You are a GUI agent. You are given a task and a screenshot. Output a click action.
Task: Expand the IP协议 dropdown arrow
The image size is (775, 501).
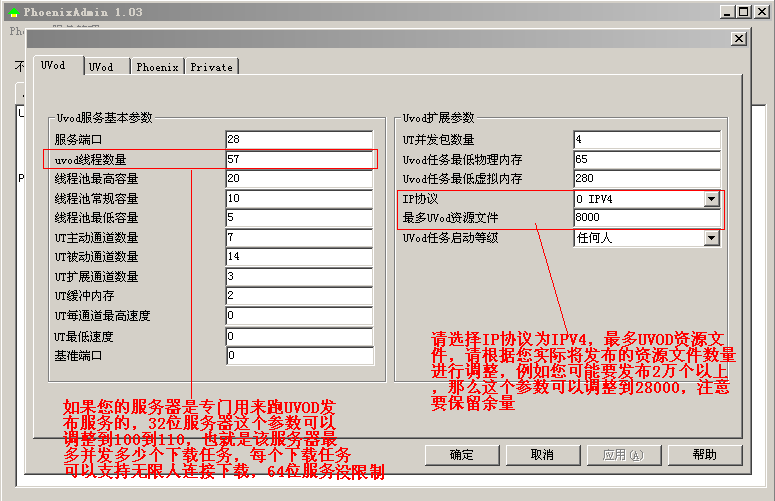coord(711,199)
